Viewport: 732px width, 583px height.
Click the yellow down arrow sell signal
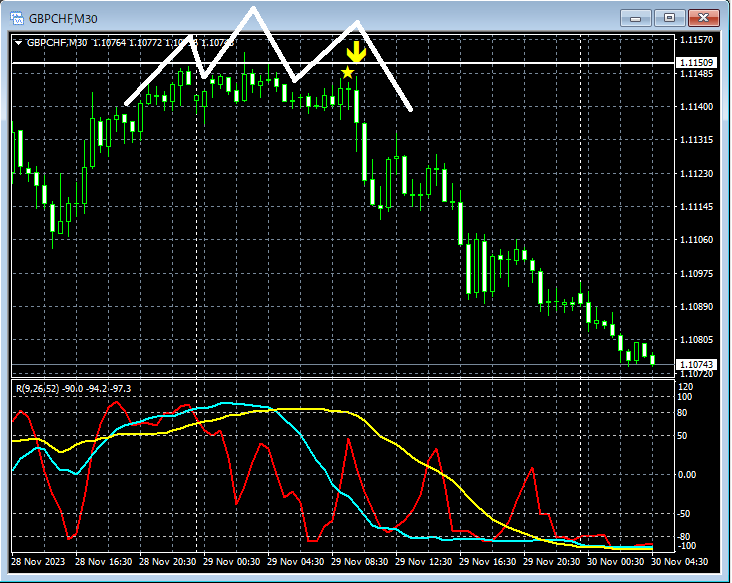[355, 52]
